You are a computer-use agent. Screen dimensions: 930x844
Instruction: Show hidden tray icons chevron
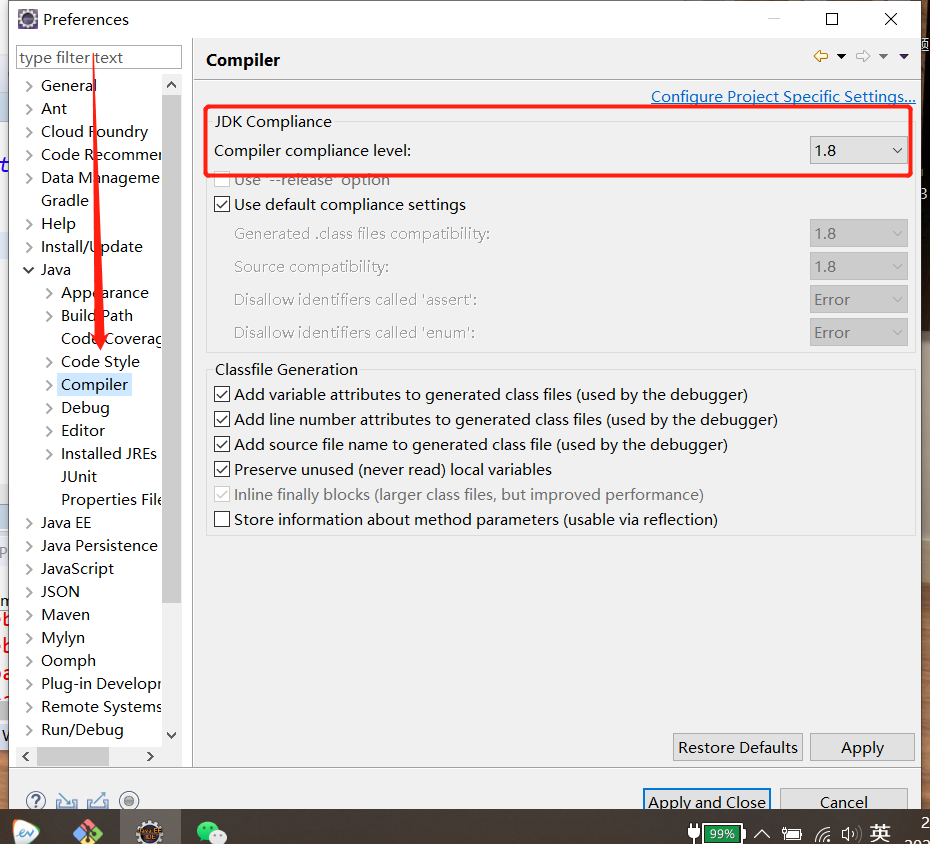(x=762, y=834)
